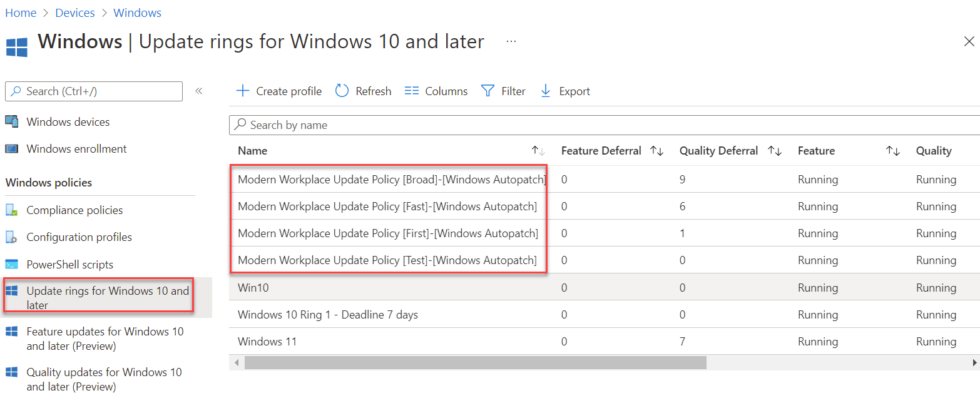Click the Columns label in the toolbar
The width and height of the screenshot is (980, 393).
click(446, 91)
